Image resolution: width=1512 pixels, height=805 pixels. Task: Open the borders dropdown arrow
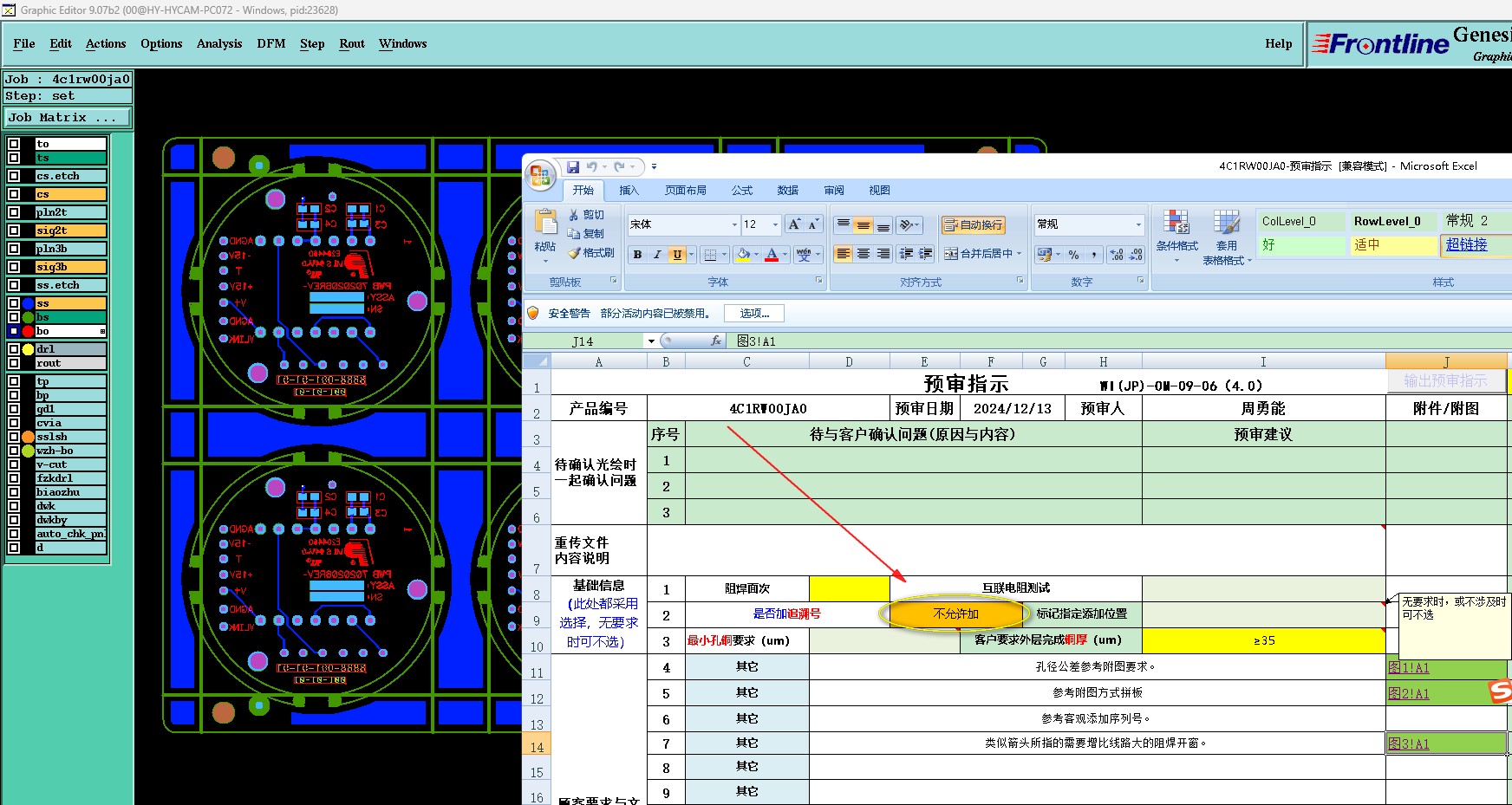click(724, 255)
